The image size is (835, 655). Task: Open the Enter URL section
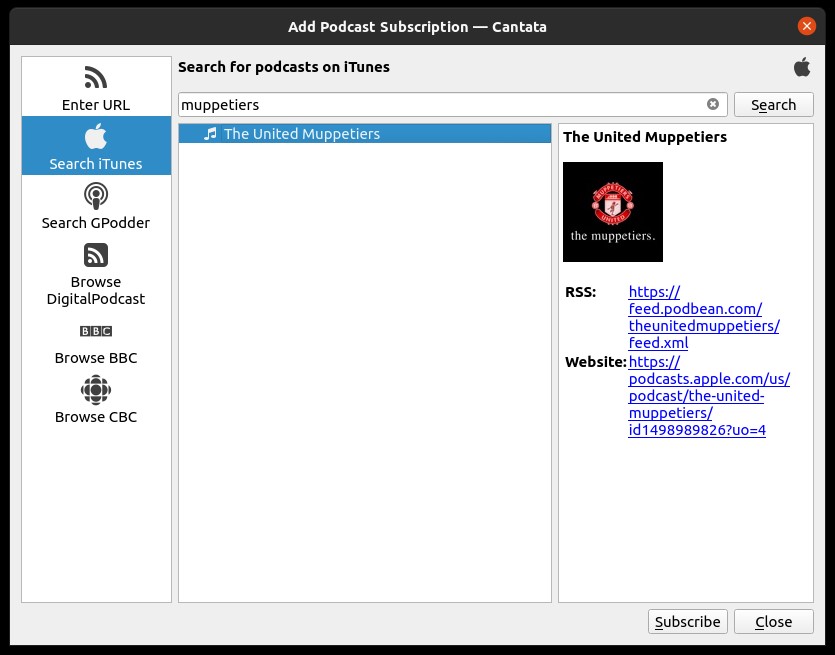point(96,87)
